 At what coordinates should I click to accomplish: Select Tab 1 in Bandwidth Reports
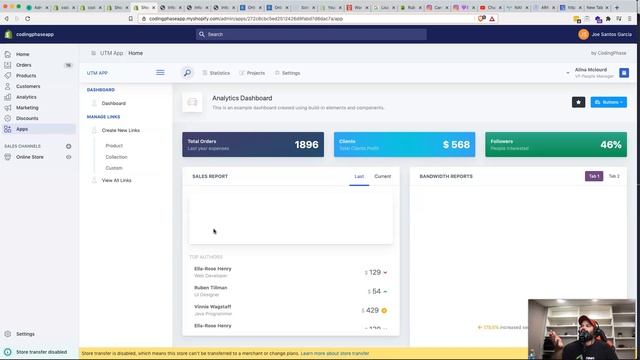(594, 176)
